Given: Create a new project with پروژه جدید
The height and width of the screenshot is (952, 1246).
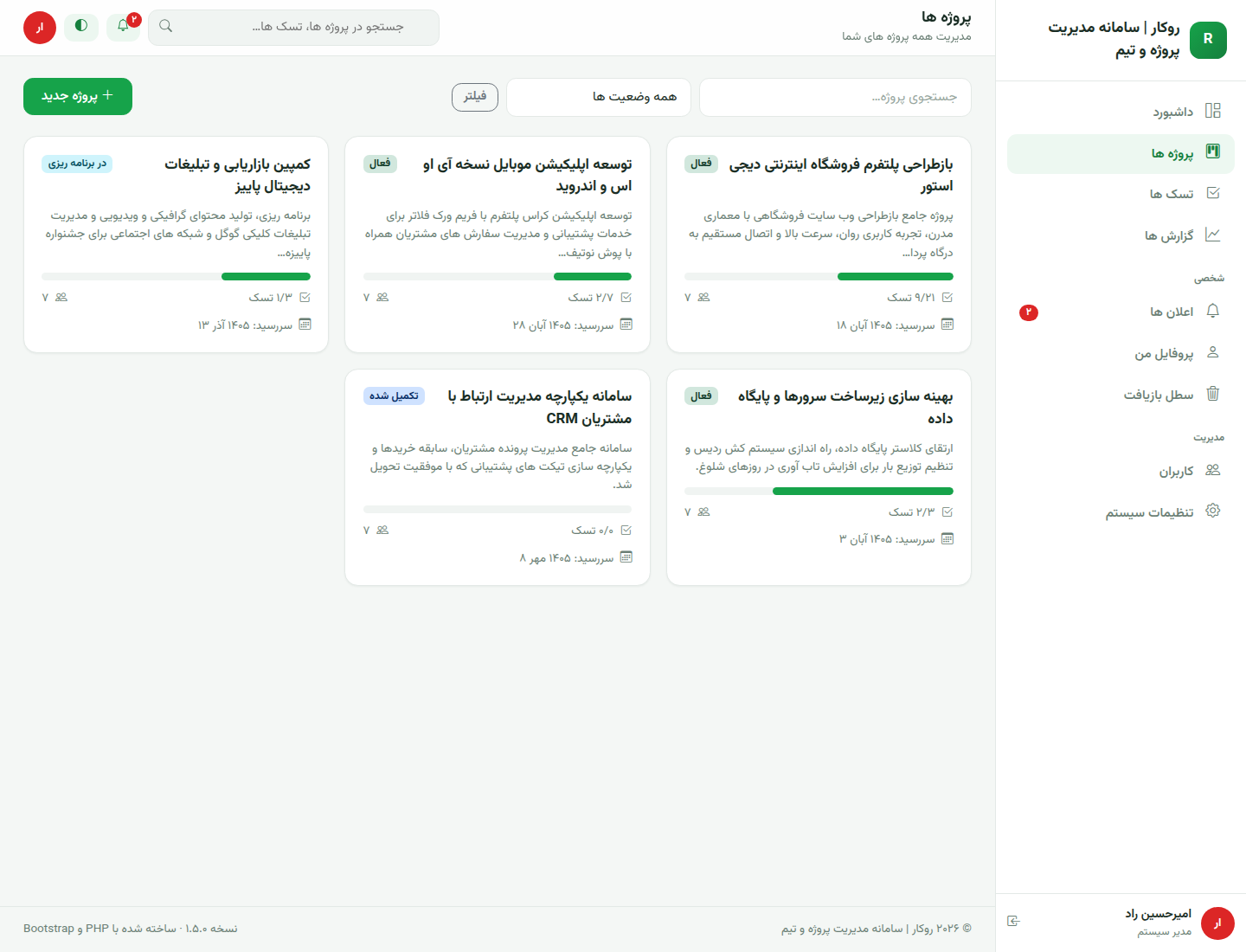Looking at the screenshot, I should (78, 96).
